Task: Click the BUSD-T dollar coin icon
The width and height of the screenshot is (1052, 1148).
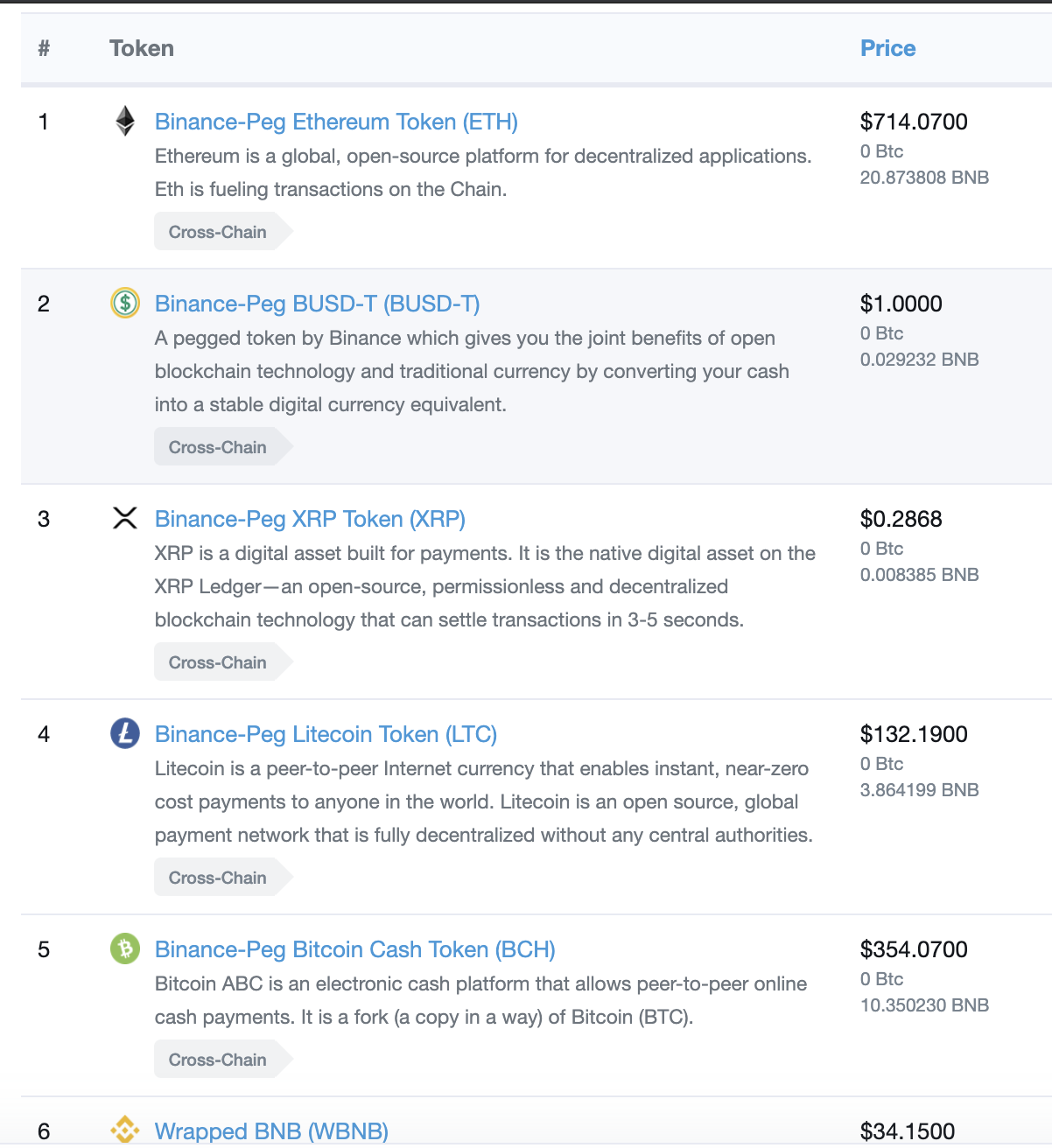Action: (125, 303)
